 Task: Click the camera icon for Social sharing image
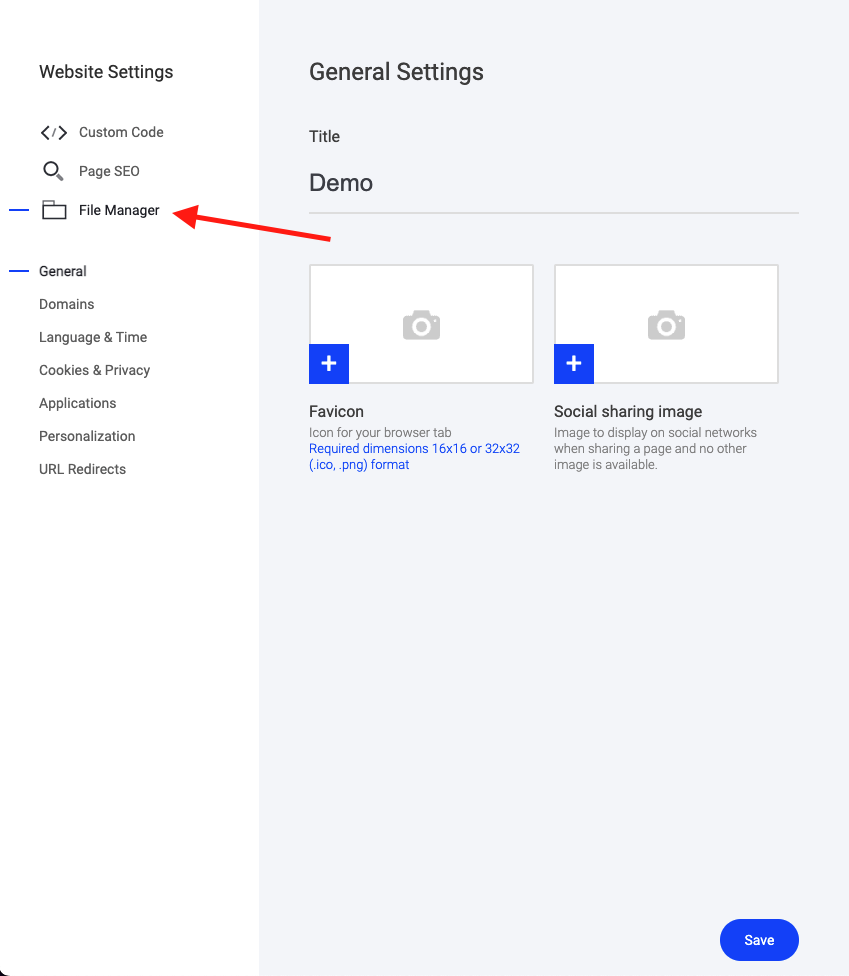[x=666, y=324]
